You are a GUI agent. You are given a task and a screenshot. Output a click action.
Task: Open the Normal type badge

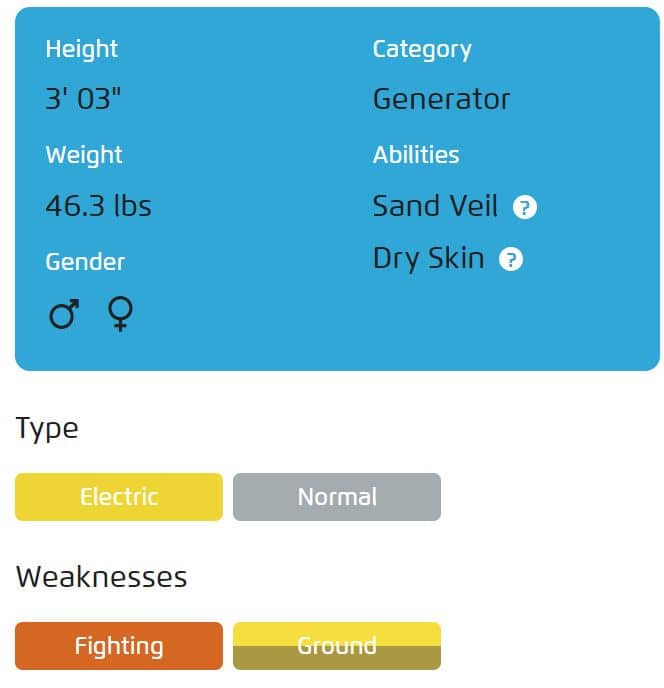(337, 497)
